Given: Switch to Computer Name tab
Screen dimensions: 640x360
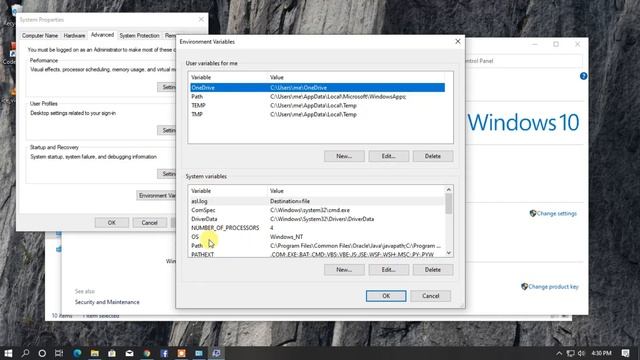Looking at the screenshot, I should 40,36.
